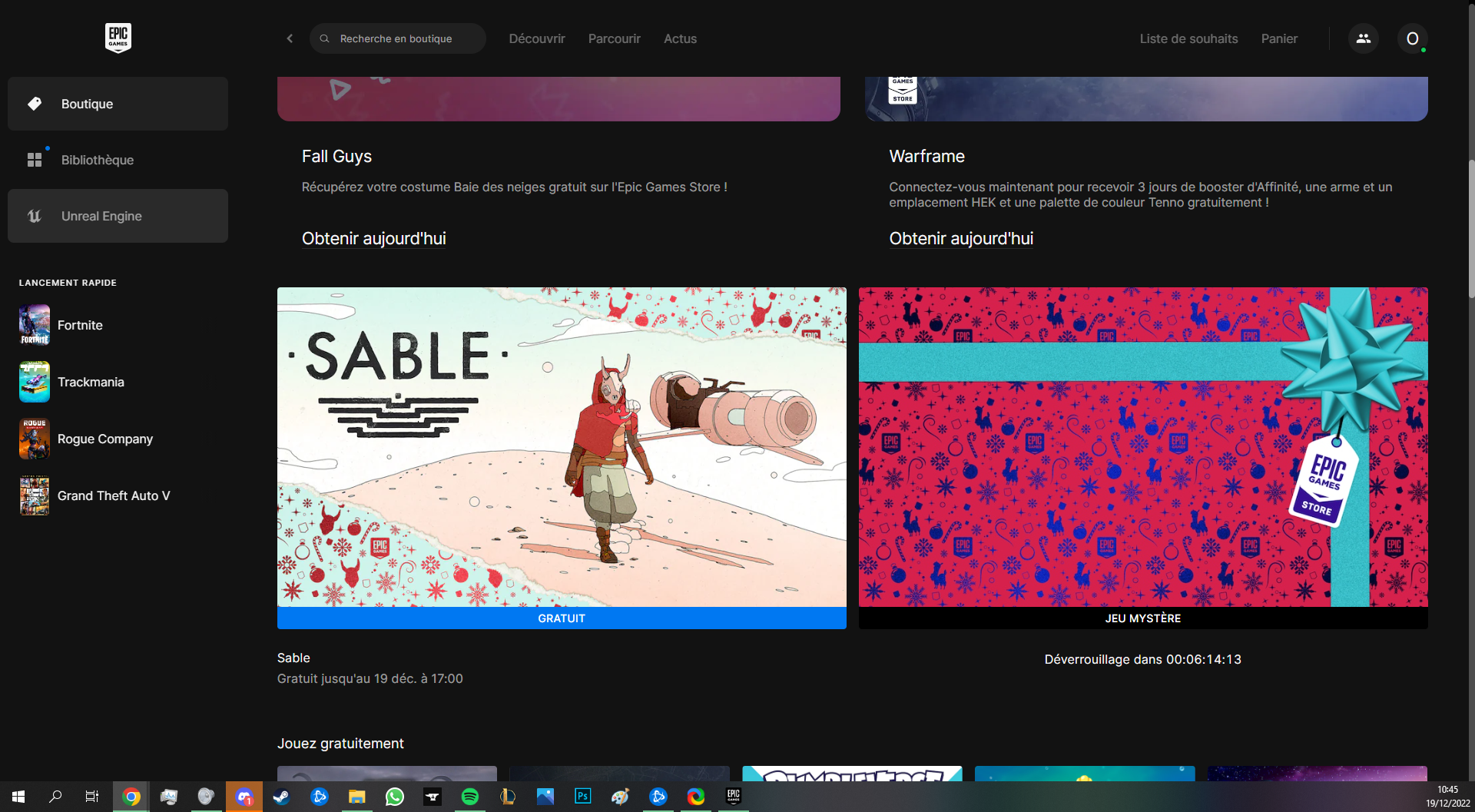
Task: Select Unreal Engine in the sidebar
Action: point(101,216)
